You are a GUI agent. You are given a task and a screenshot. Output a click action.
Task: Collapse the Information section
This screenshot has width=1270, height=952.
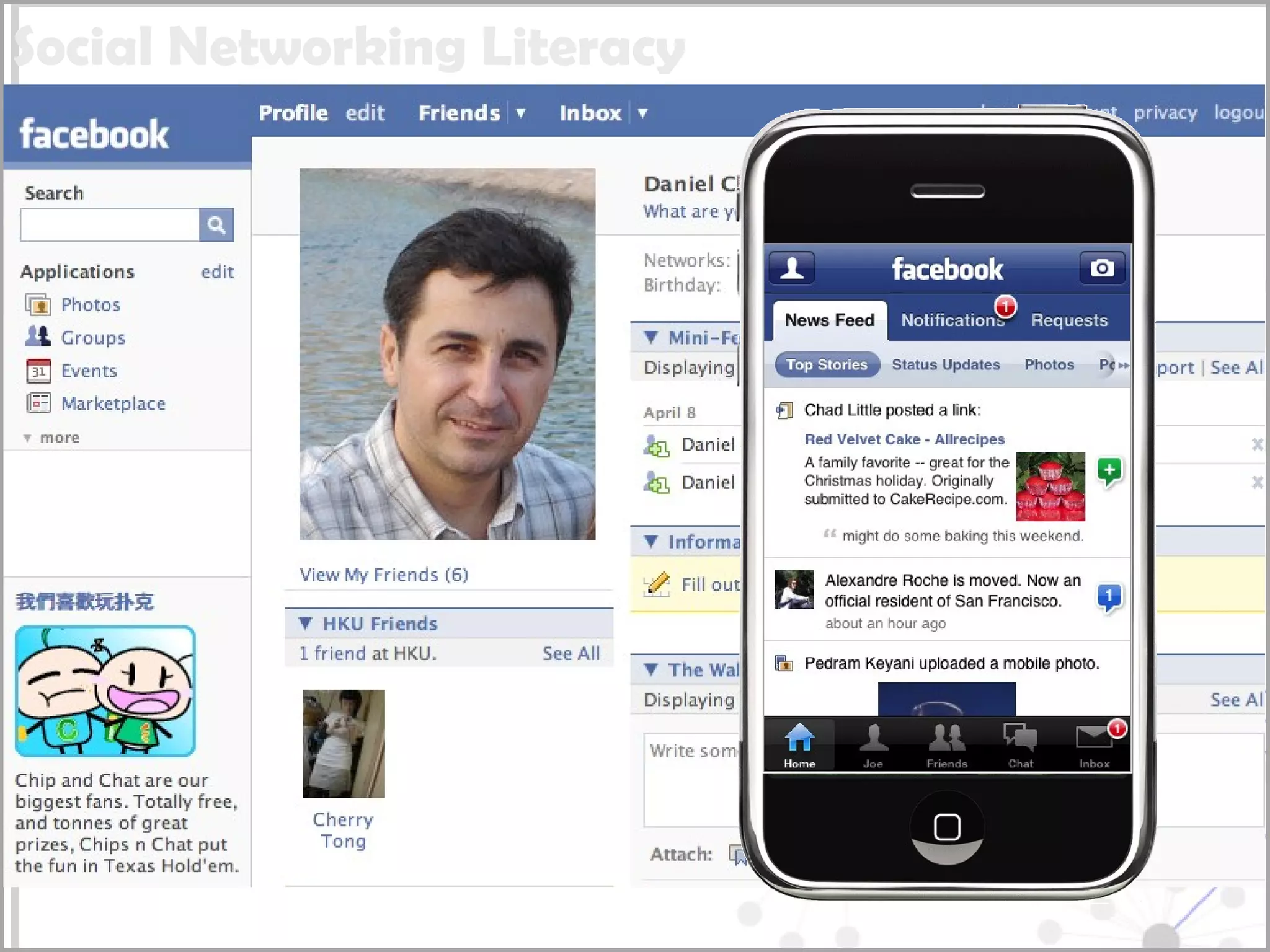651,541
